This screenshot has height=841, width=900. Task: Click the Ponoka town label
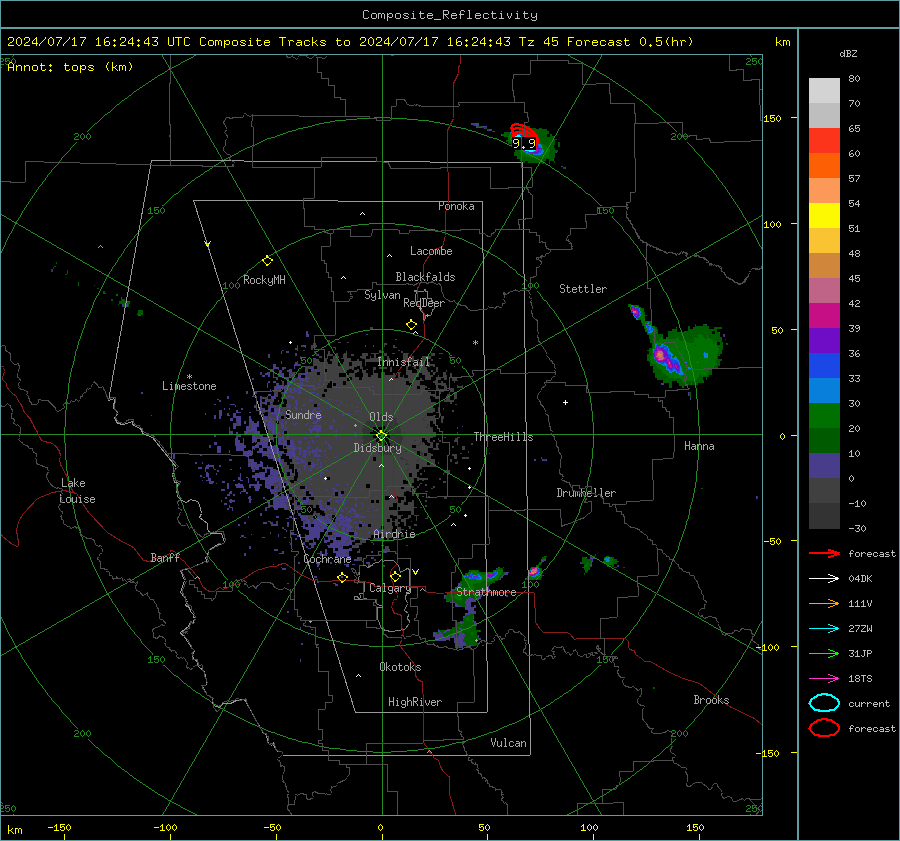456,206
